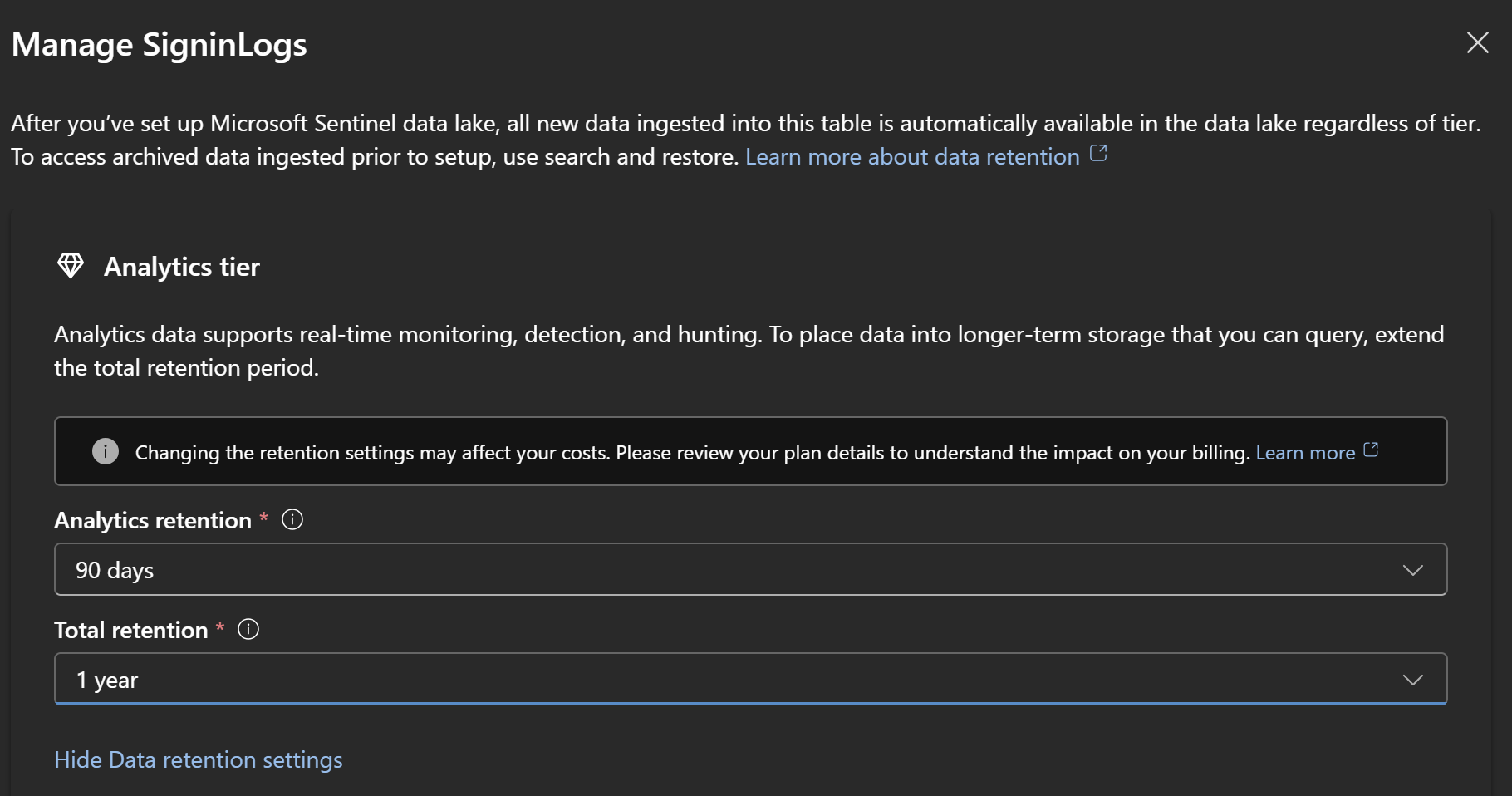The image size is (1512, 796).
Task: Open the Analytics retention 90 days dropdown
Action: (x=731, y=570)
